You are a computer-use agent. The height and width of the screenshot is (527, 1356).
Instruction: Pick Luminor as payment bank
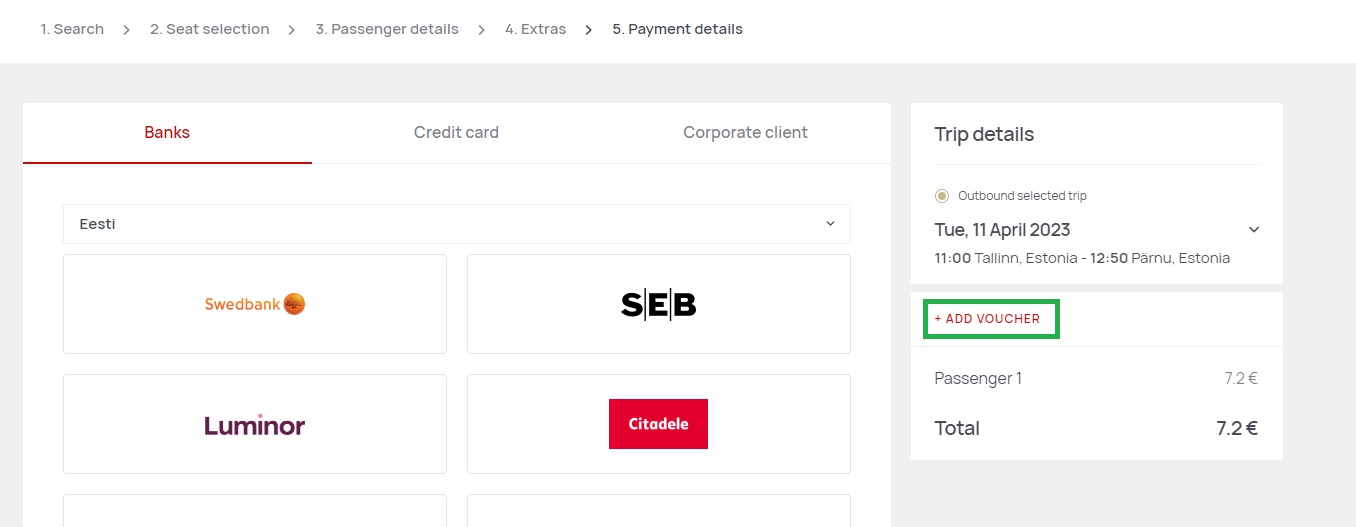[255, 424]
